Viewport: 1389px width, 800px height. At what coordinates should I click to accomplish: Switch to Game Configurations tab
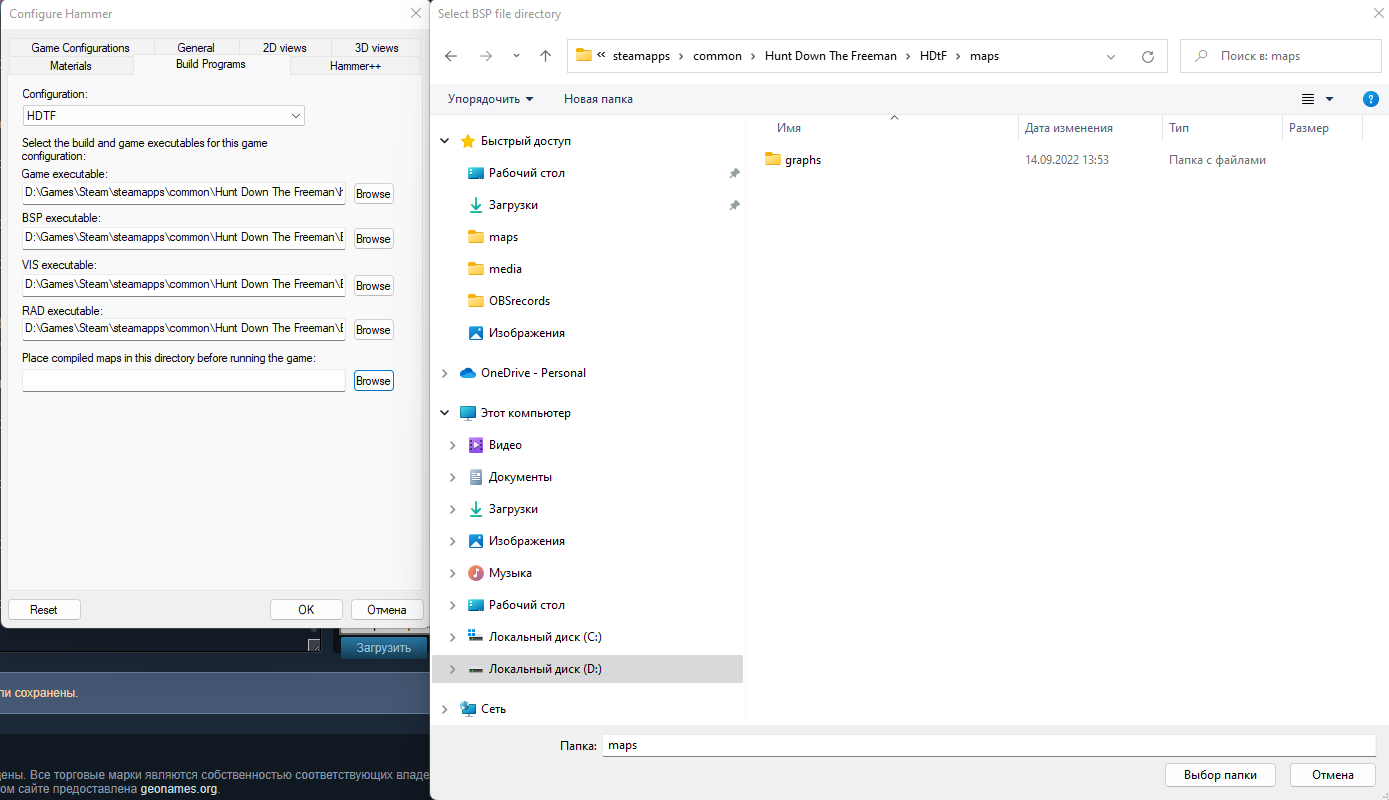80,48
